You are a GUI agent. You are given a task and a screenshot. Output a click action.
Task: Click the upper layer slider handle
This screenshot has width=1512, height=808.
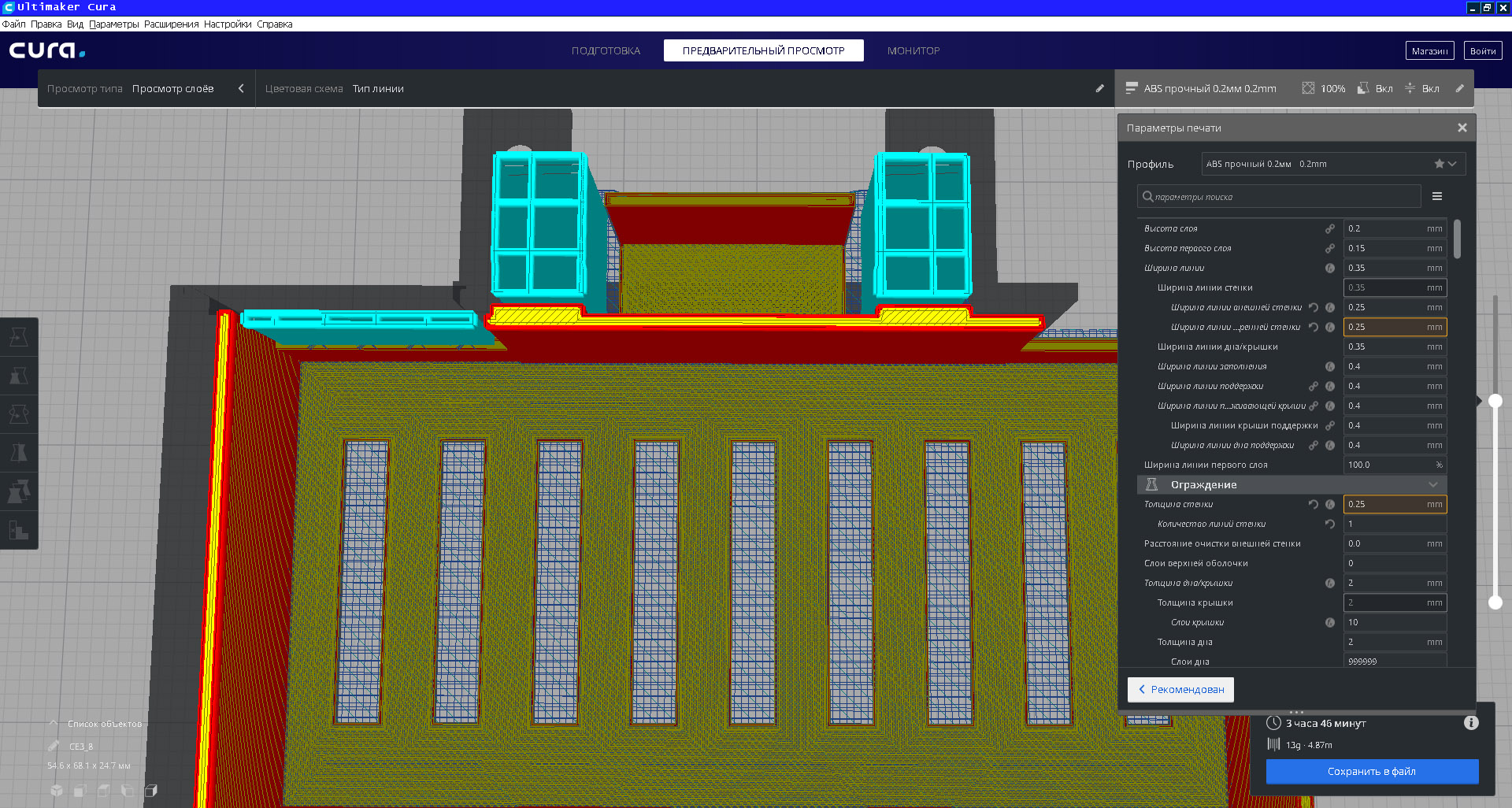tap(1495, 401)
